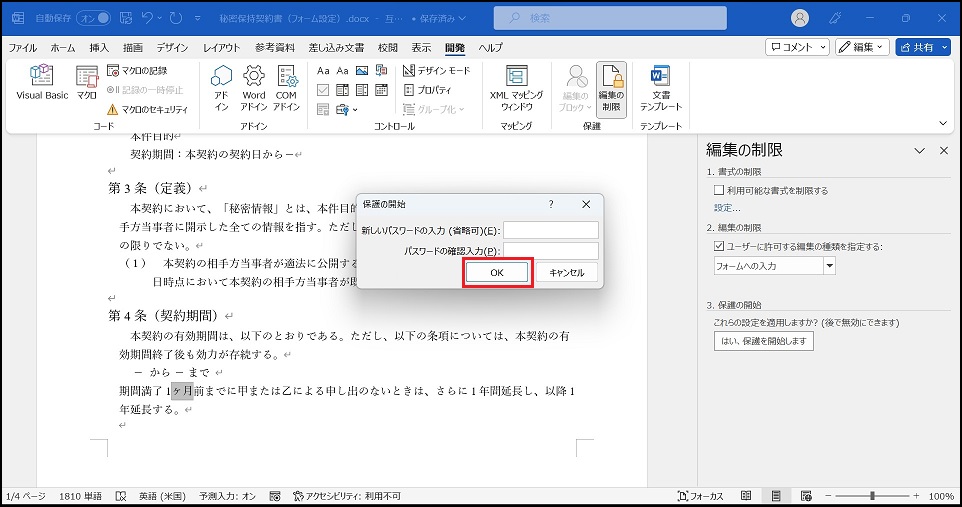962x507 pixels.
Task: Check 利用可能な書式を制限する
Action: click(719, 190)
